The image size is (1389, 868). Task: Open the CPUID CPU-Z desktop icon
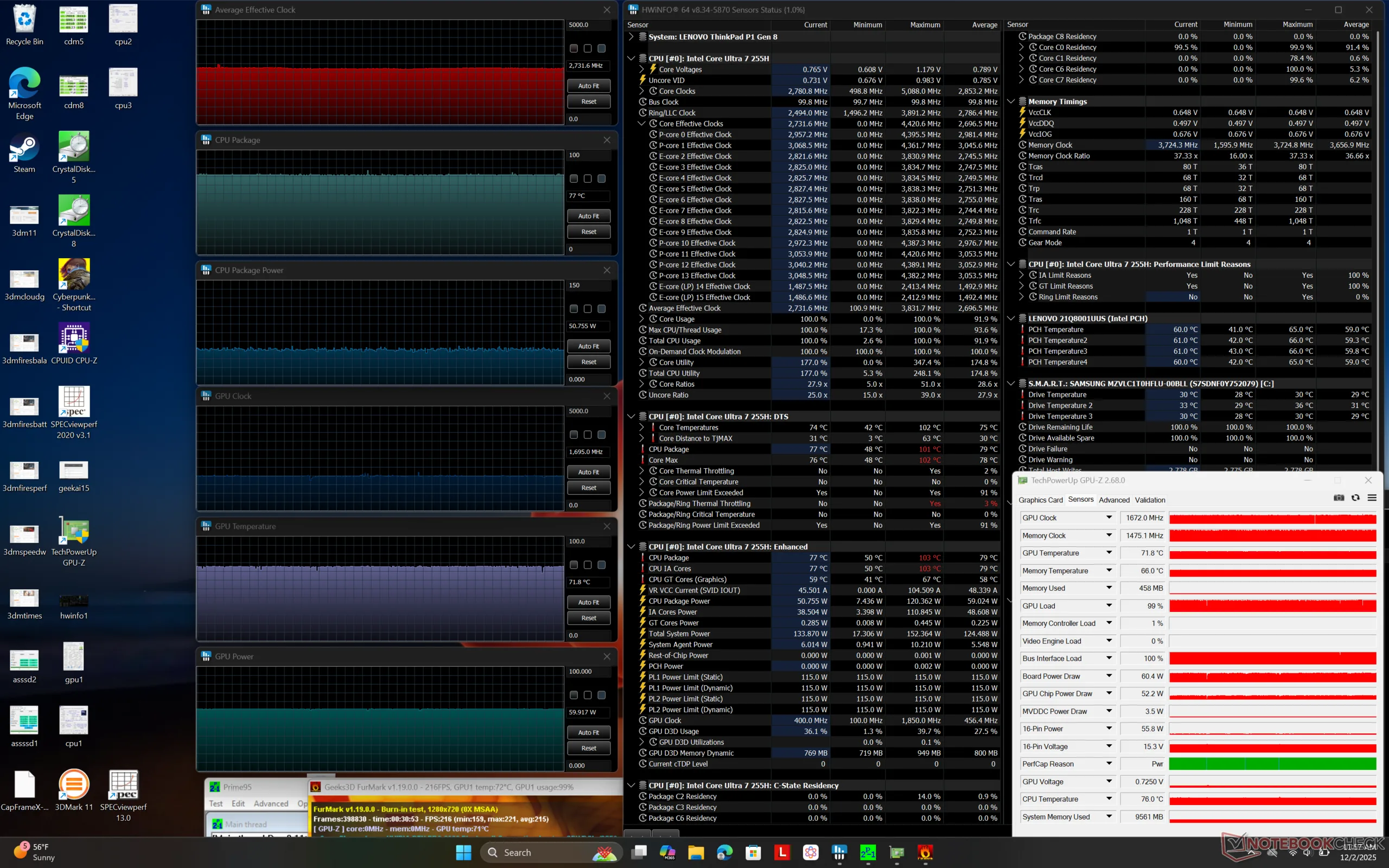[x=74, y=339]
